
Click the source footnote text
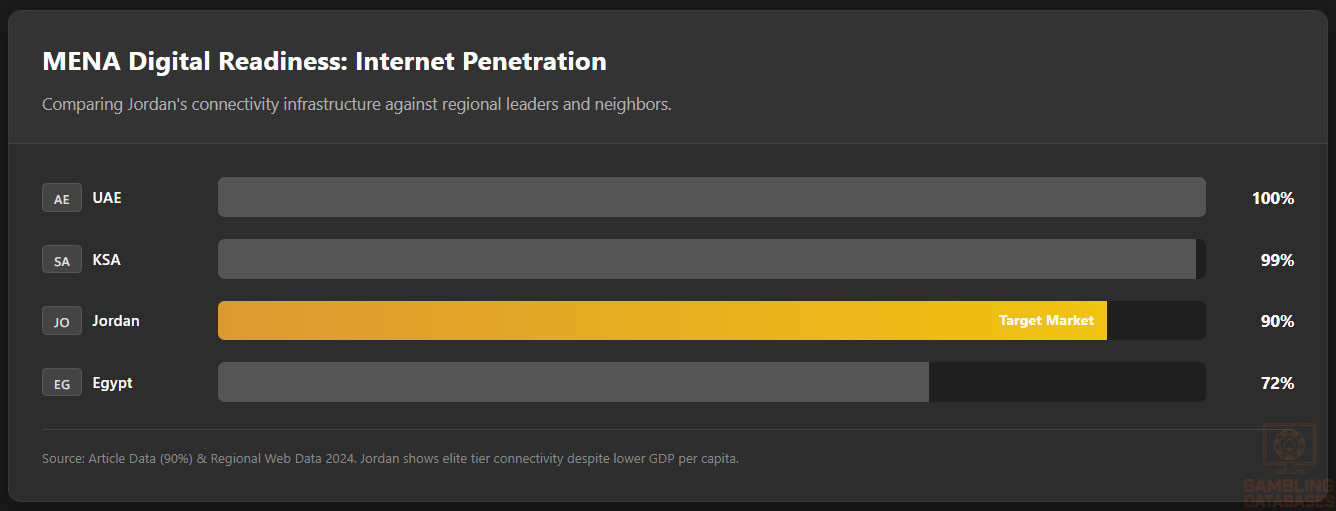pos(390,459)
